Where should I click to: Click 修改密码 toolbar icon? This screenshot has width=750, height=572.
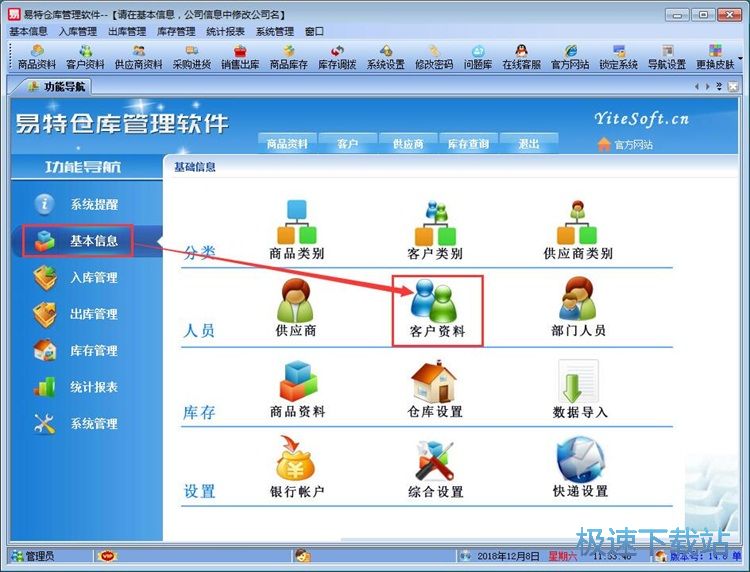coord(434,56)
